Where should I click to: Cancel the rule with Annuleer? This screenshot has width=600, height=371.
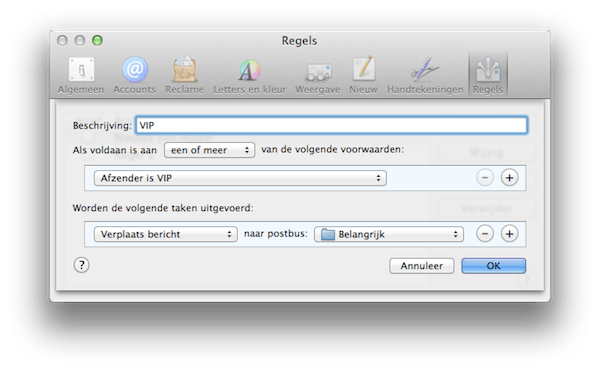(x=422, y=266)
